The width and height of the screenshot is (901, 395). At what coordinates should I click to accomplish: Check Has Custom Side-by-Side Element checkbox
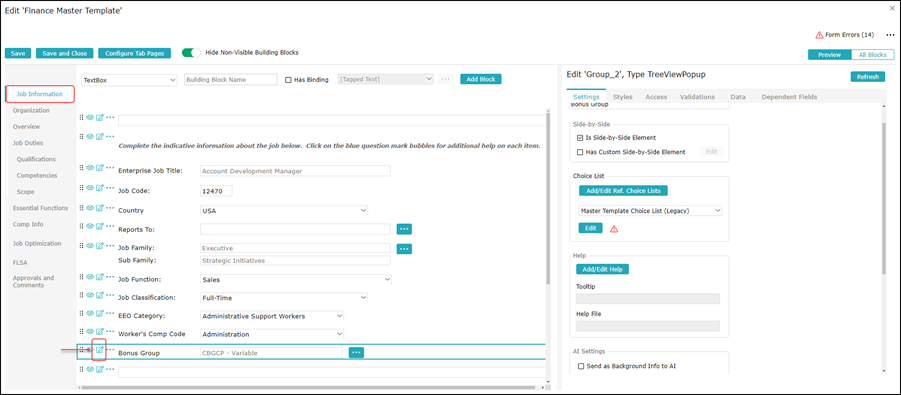click(580, 152)
